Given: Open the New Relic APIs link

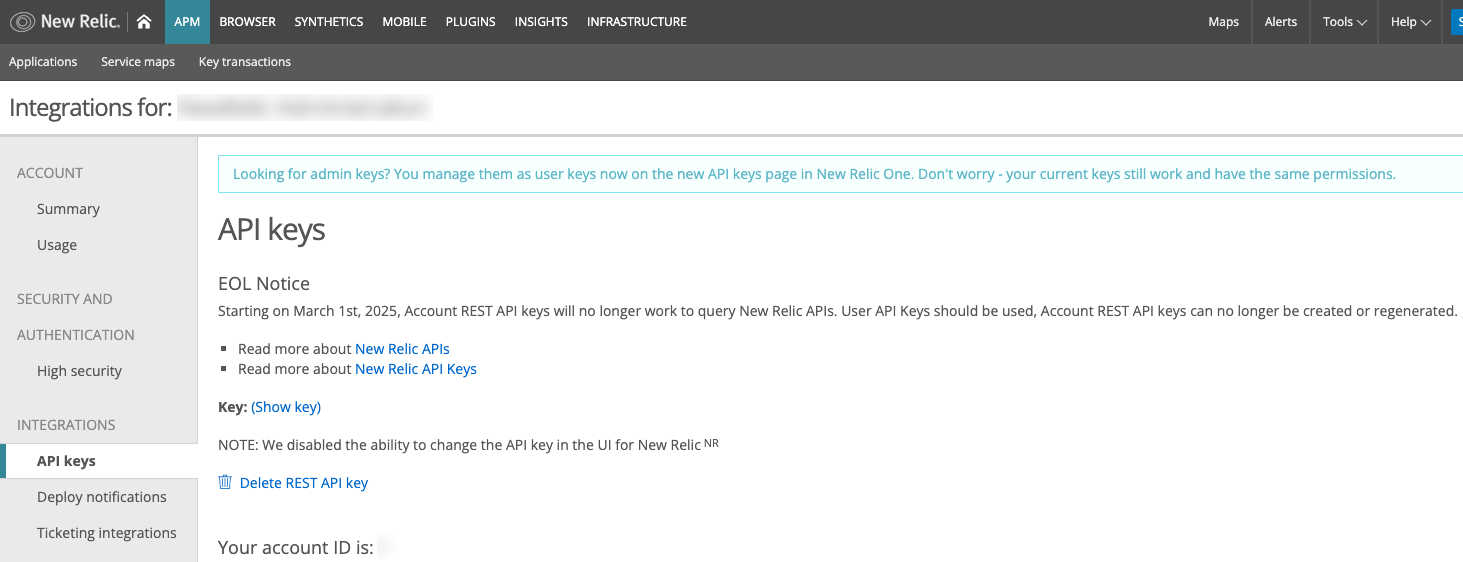Looking at the screenshot, I should 402,349.
